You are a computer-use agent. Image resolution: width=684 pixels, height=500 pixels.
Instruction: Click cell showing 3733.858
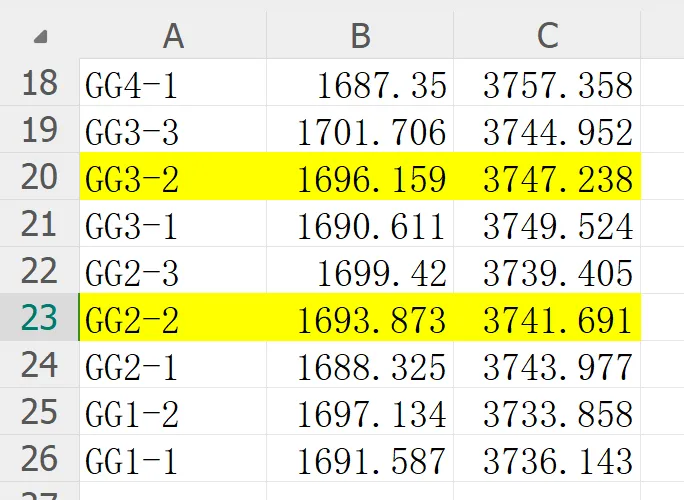547,411
